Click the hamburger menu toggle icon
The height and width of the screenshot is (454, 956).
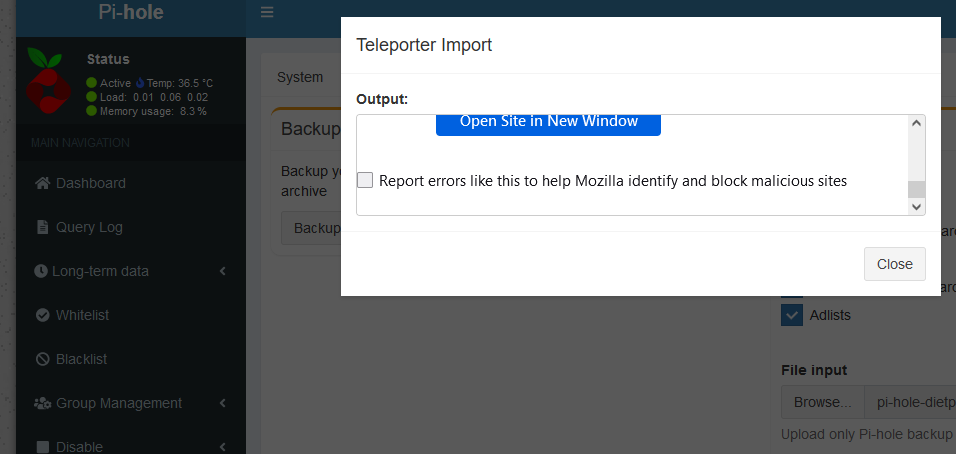tap(267, 12)
